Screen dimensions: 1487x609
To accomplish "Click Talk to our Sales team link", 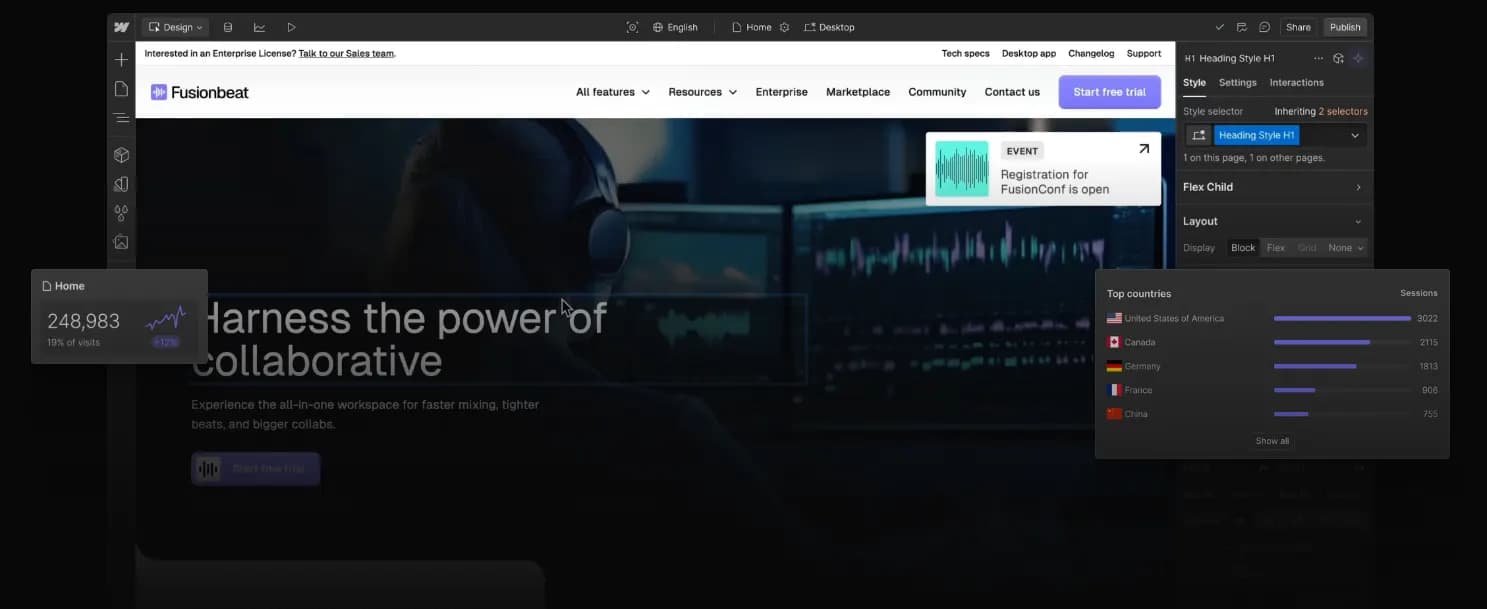I will [346, 54].
